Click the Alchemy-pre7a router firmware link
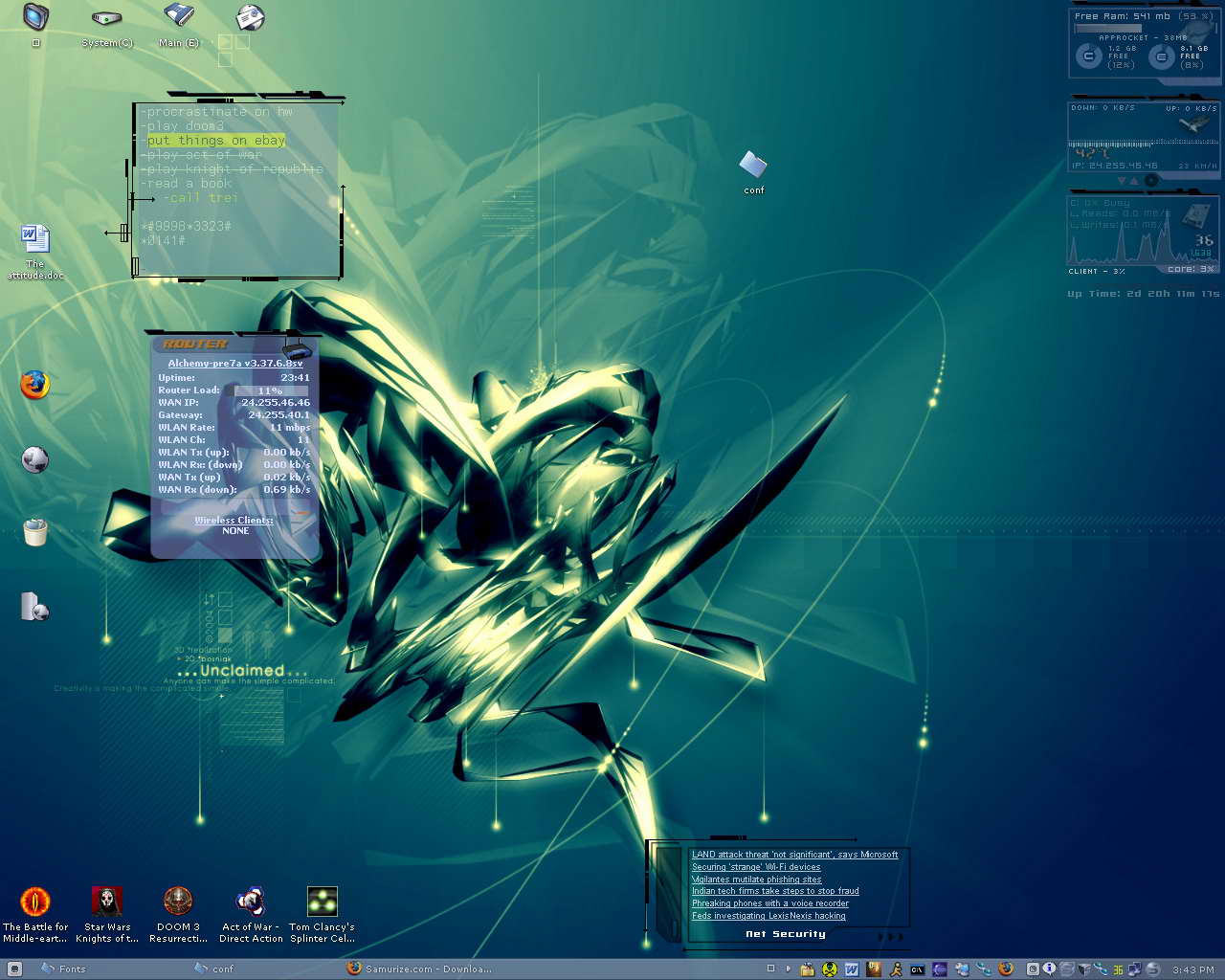 (235, 364)
